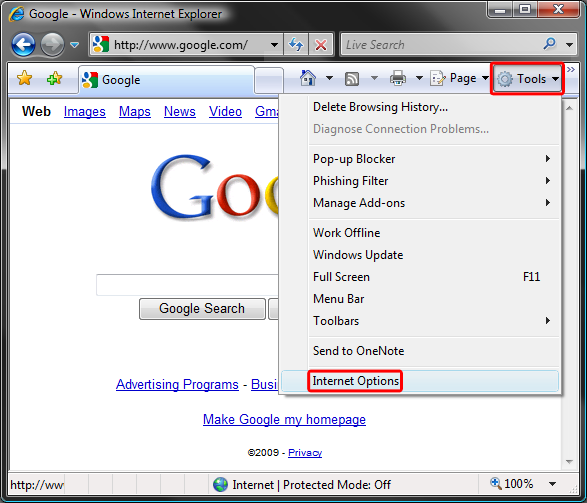The image size is (587, 503).
Task: Open the Pop-up Blocker submenu
Action: pos(420,159)
